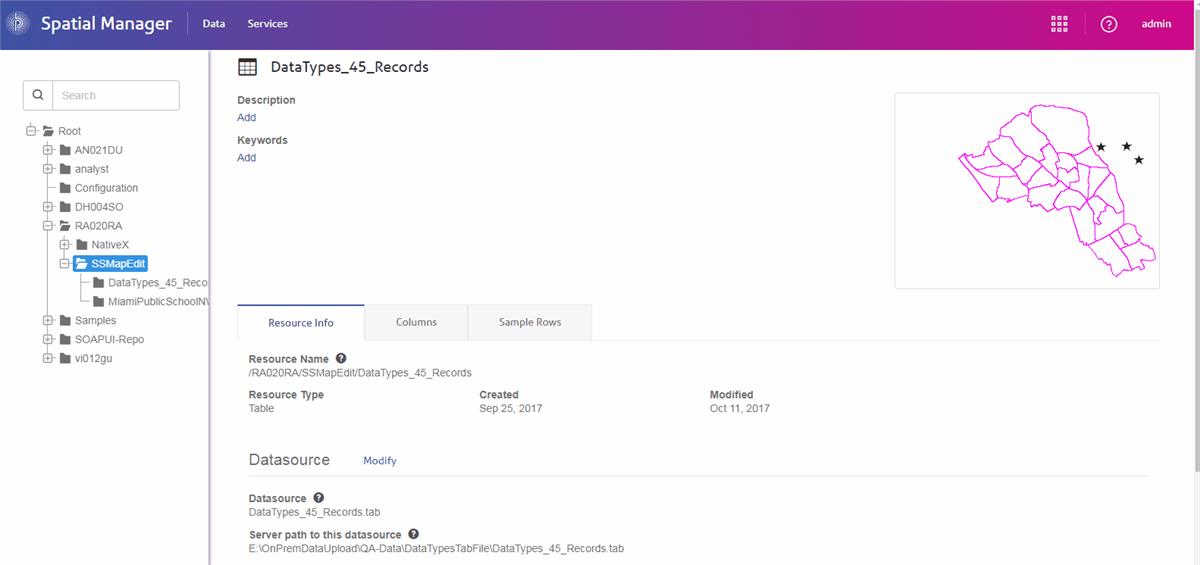Collapse the Root tree node
Viewport: 1200px width, 565px height.
pos(31,131)
